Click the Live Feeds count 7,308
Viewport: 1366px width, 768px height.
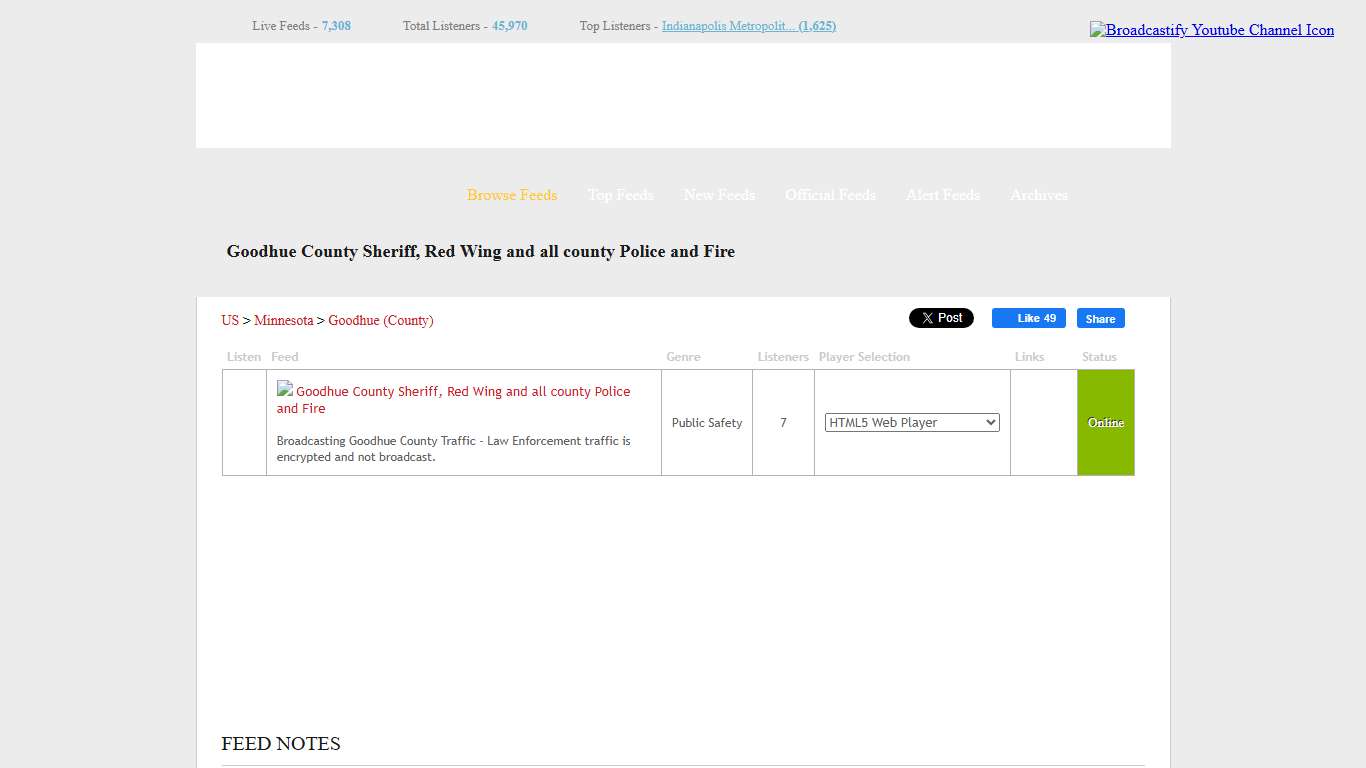click(x=336, y=26)
